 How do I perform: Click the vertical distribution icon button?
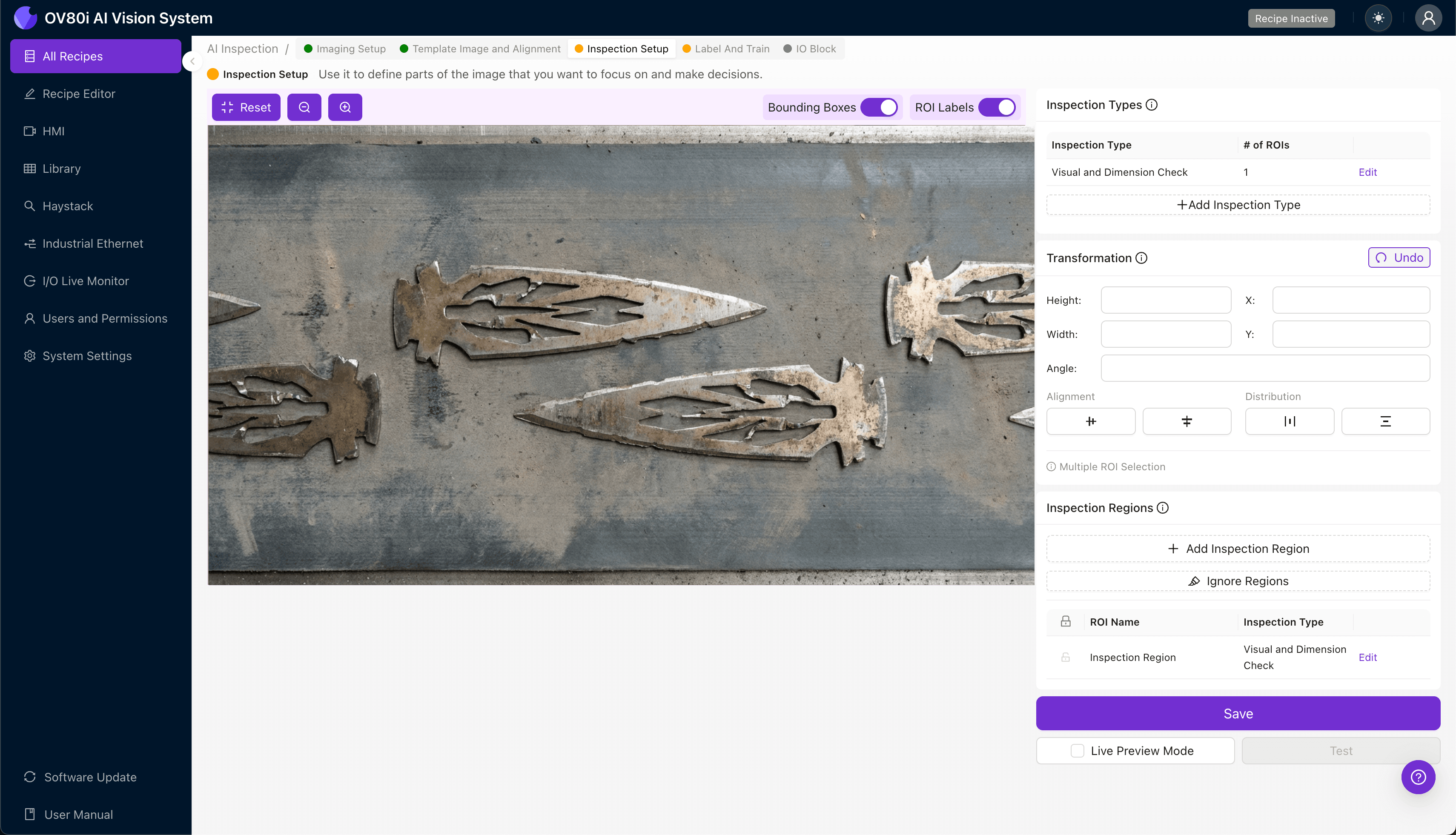(1385, 421)
